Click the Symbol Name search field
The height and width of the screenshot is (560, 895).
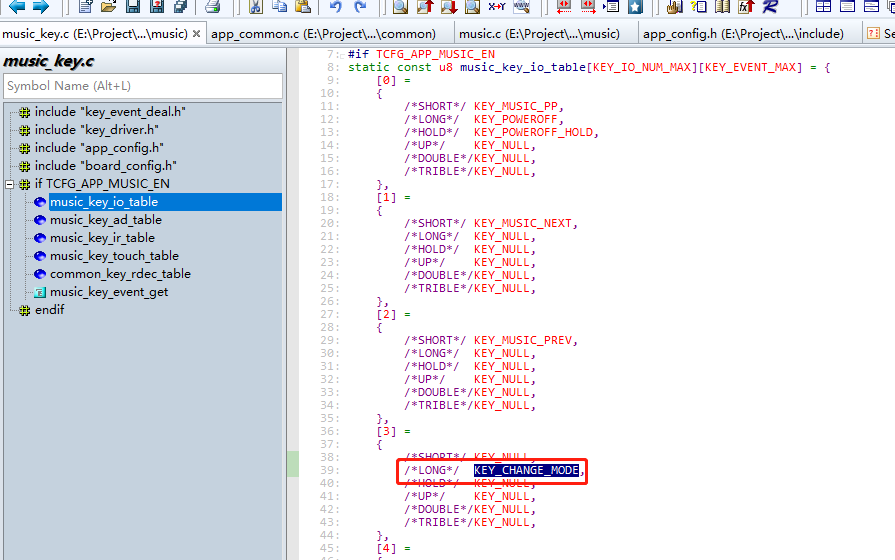click(143, 86)
